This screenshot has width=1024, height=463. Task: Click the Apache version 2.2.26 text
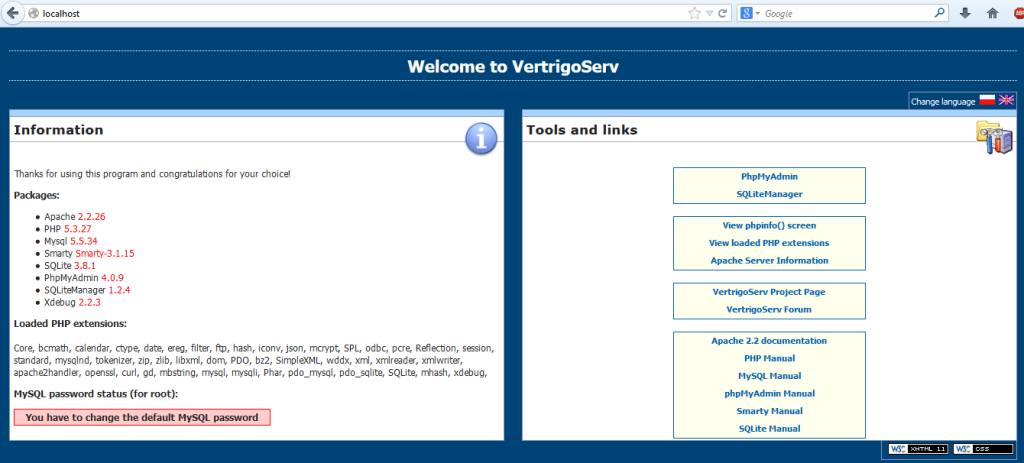coord(92,216)
